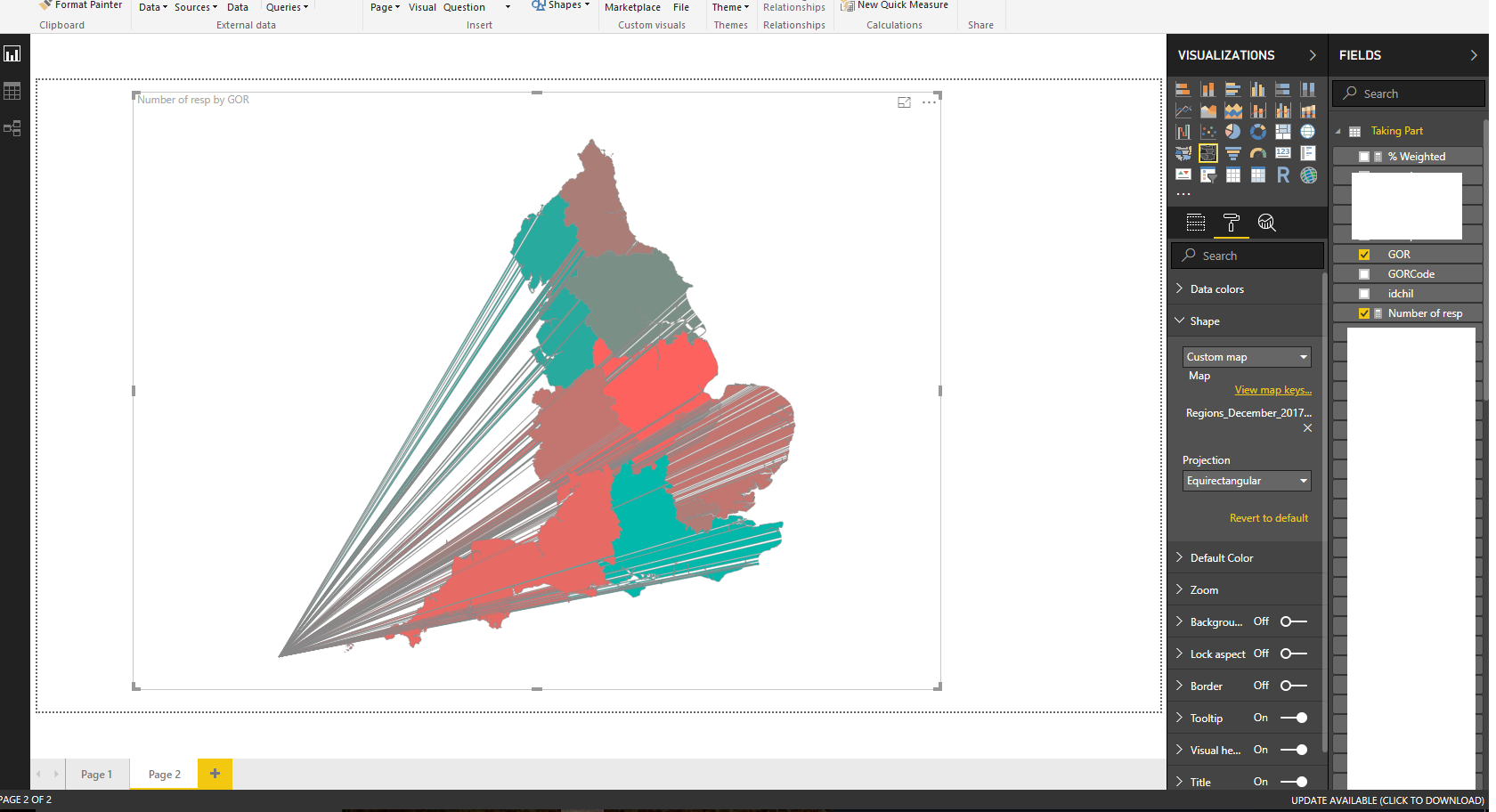Open the Fields well tab
This screenshot has width=1496, height=812.
click(1196, 223)
